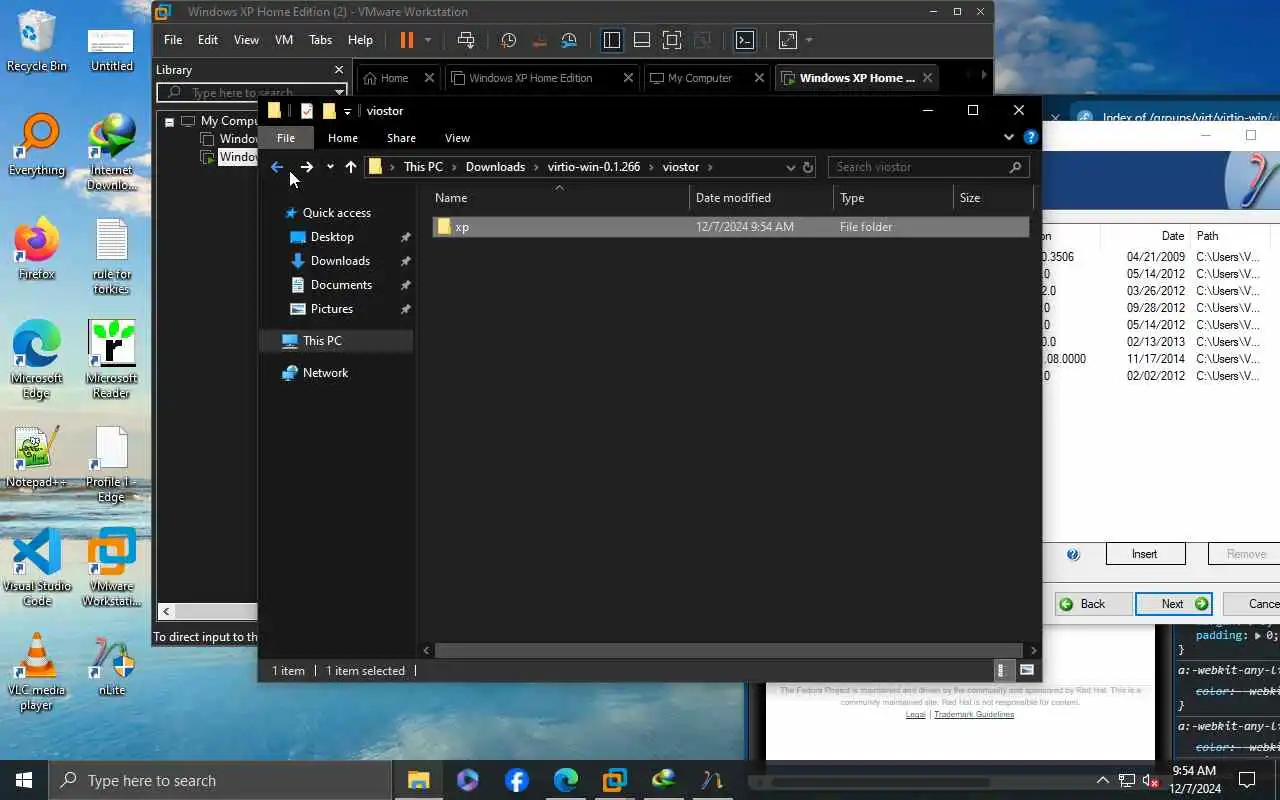Toggle VMware thumbnail bar view icon
The width and height of the screenshot is (1280, 800).
click(x=642, y=40)
